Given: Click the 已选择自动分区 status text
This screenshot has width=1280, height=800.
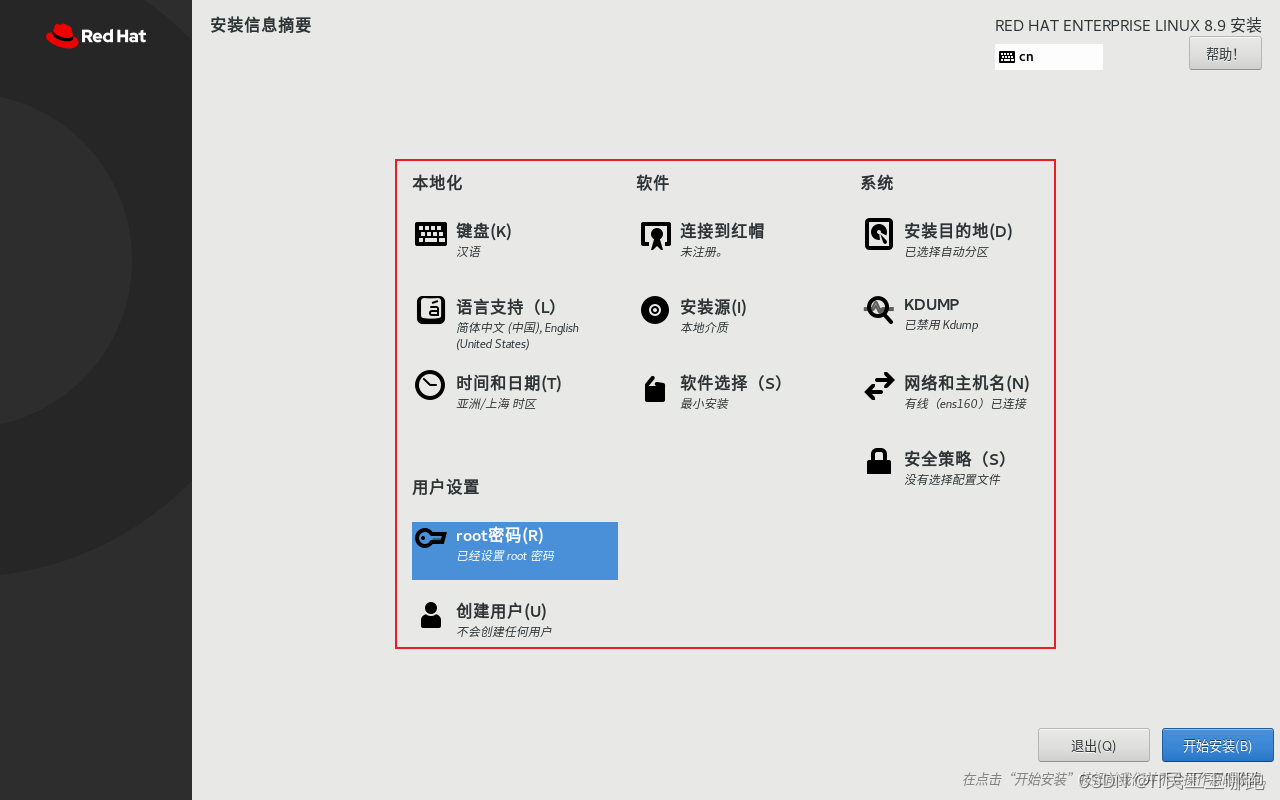Looking at the screenshot, I should coord(946,252).
